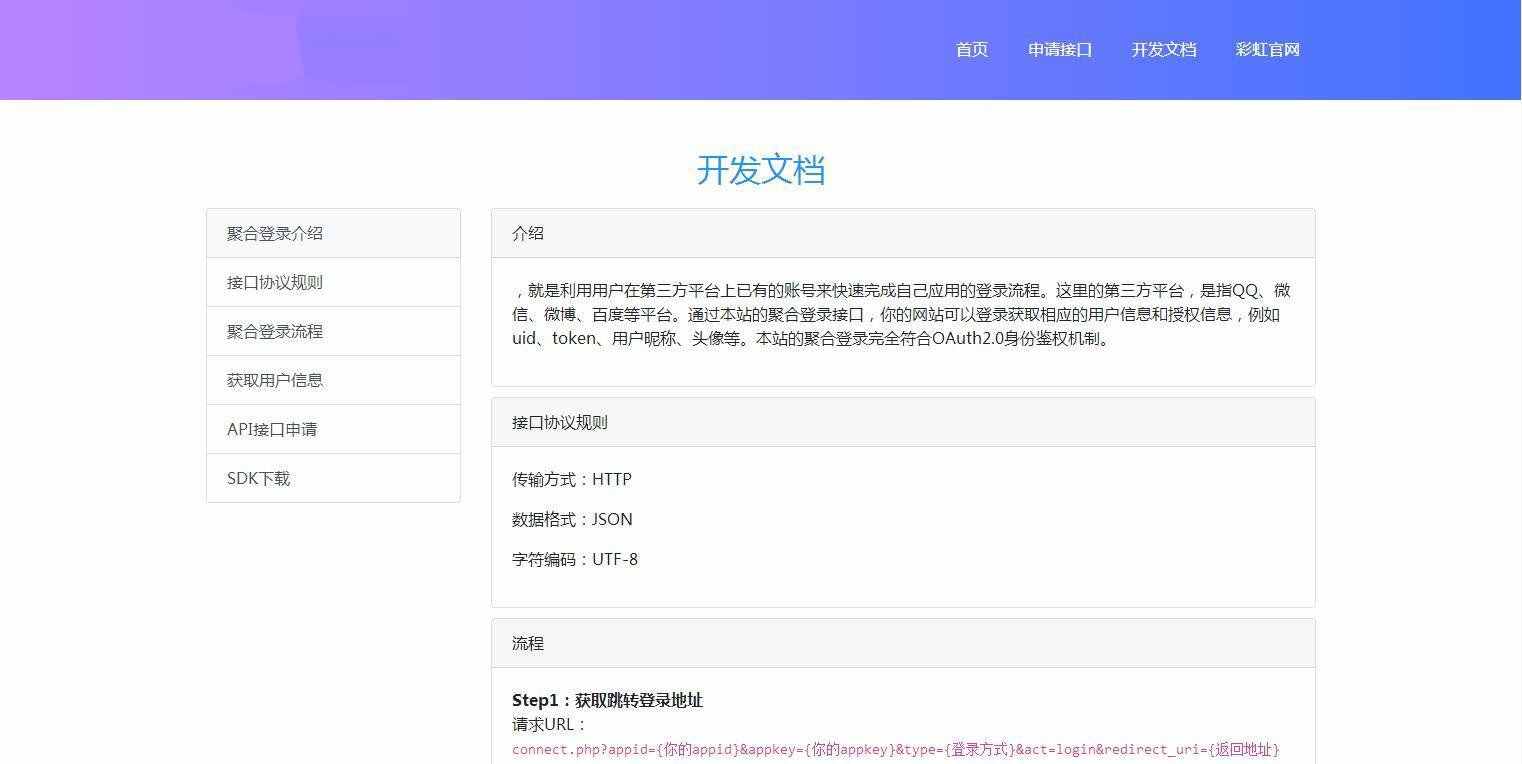Viewport: 1522px width, 764px height.
Task: Click the Step1：获取跳转登录地址 heading
Action: (608, 700)
